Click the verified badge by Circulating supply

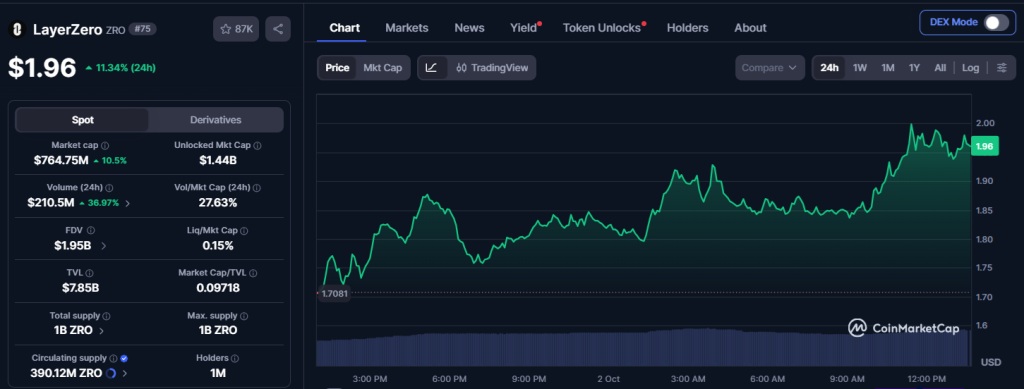(124, 358)
